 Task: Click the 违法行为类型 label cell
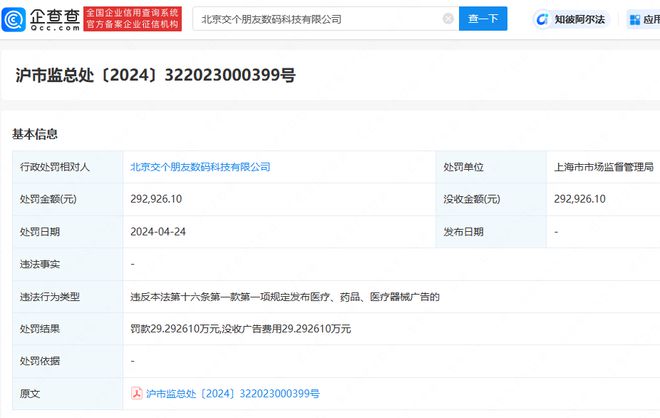click(x=68, y=296)
